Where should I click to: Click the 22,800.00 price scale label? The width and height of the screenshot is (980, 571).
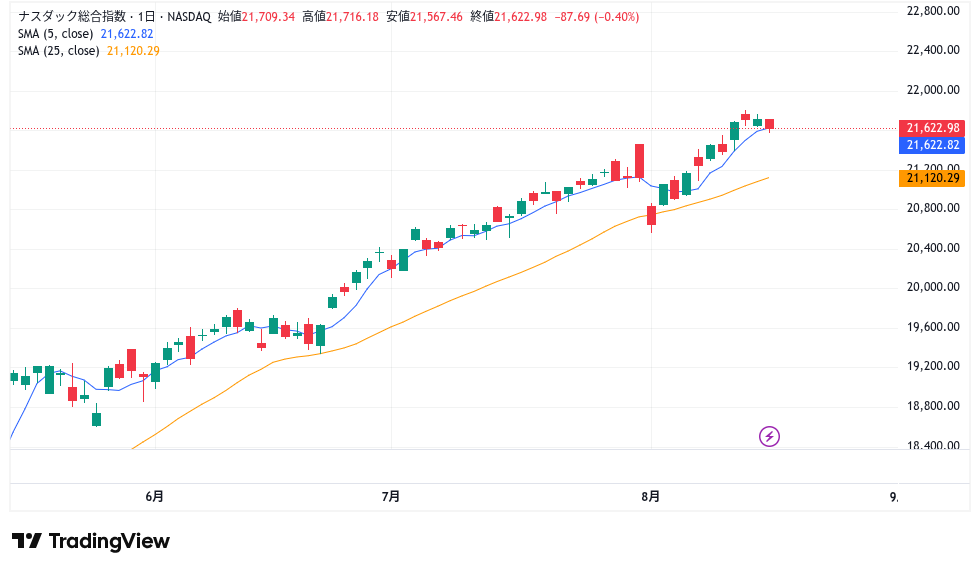click(x=932, y=11)
